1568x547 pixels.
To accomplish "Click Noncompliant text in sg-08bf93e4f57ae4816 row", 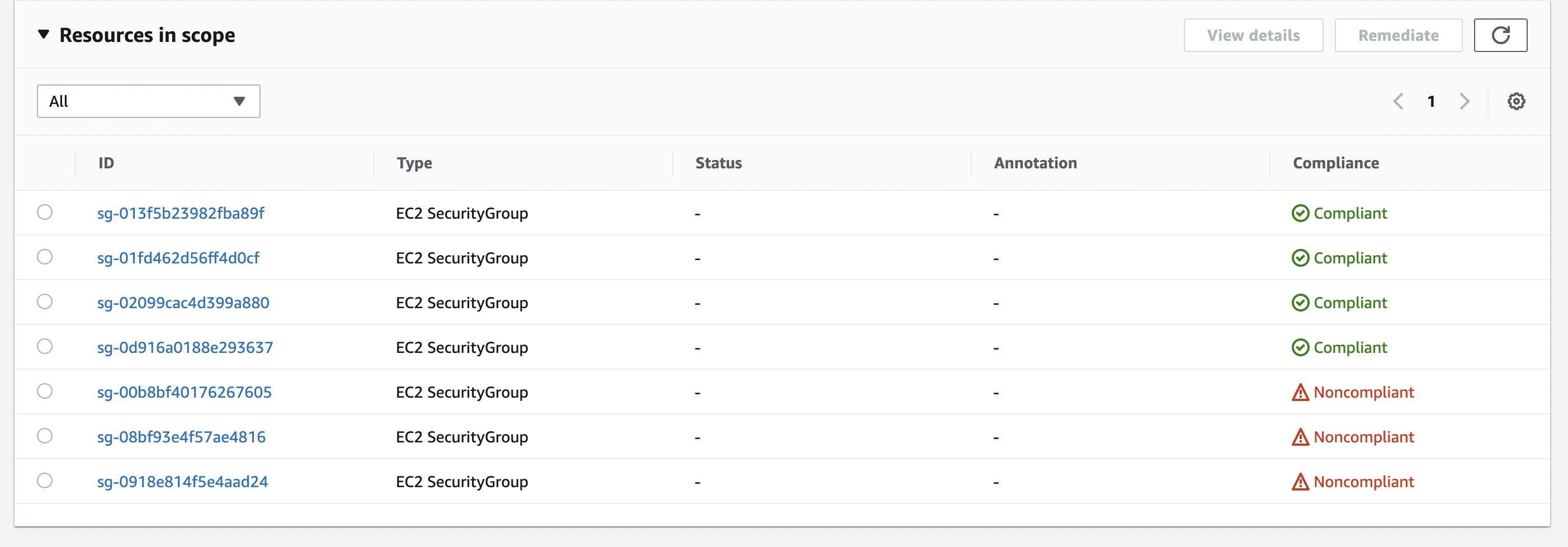I will [x=1363, y=437].
